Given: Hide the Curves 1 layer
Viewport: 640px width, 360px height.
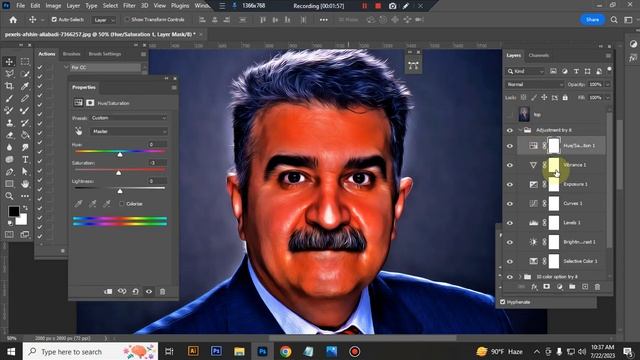Looking at the screenshot, I should [509, 204].
